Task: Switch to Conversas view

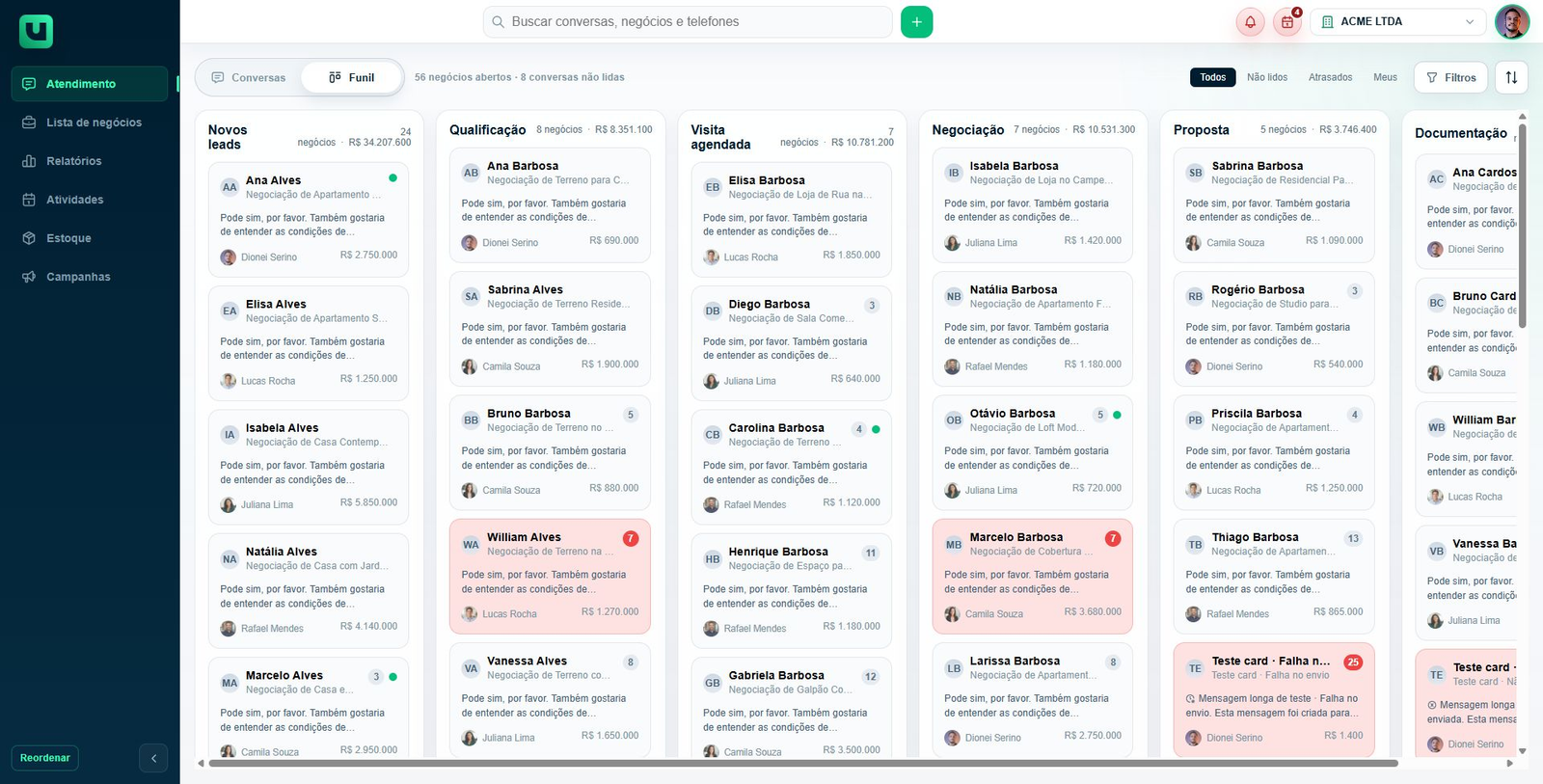Action: 249,77
